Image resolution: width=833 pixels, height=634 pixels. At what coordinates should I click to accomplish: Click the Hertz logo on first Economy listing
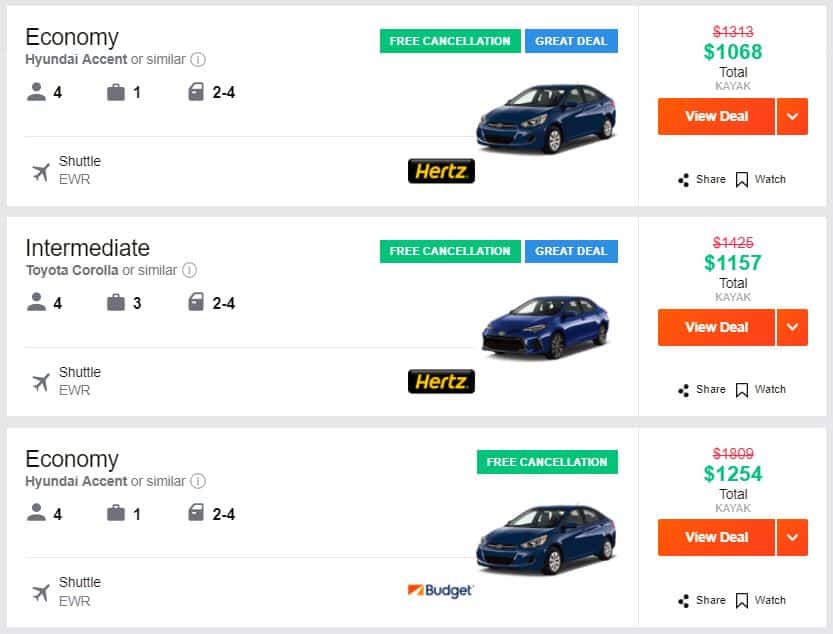(441, 171)
